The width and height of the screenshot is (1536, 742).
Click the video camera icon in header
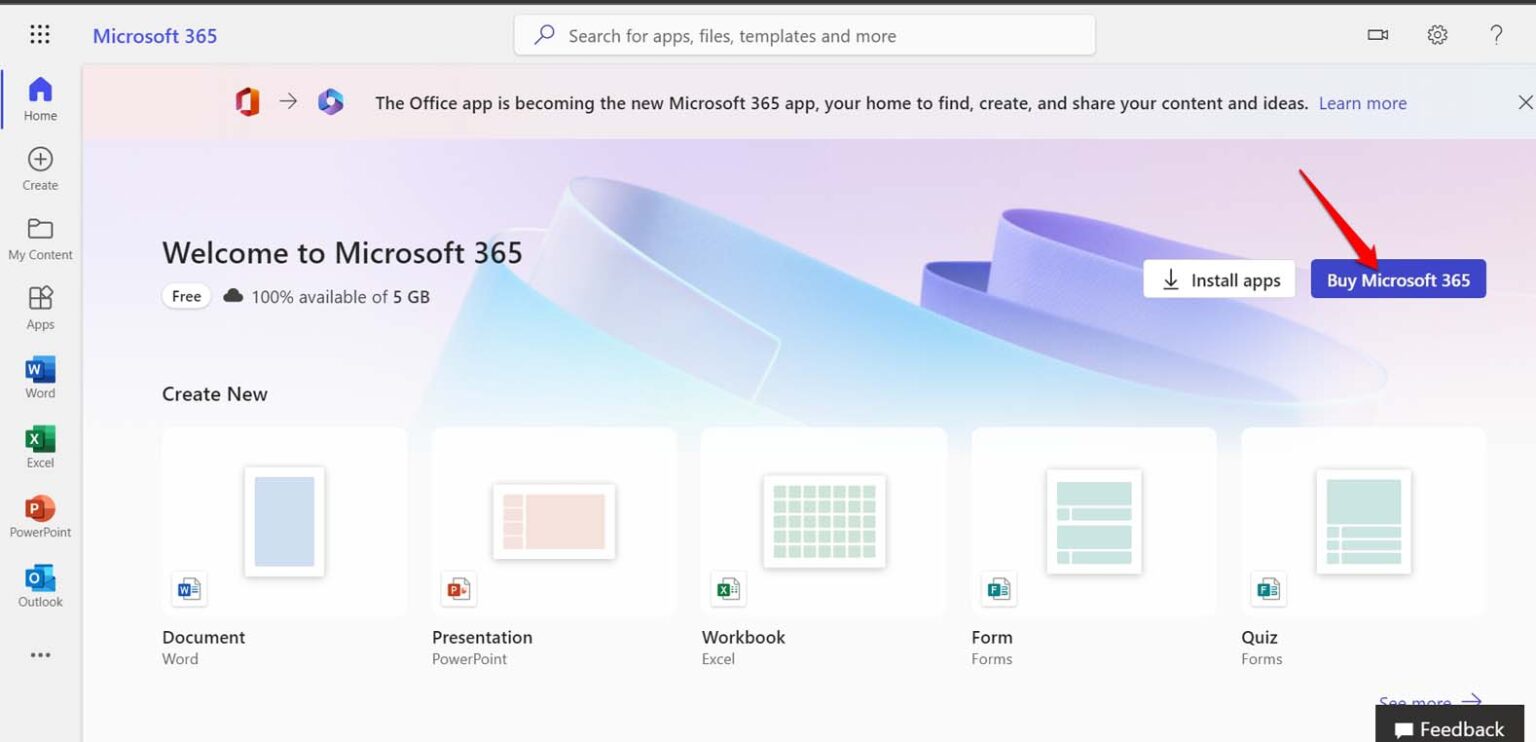[1378, 35]
